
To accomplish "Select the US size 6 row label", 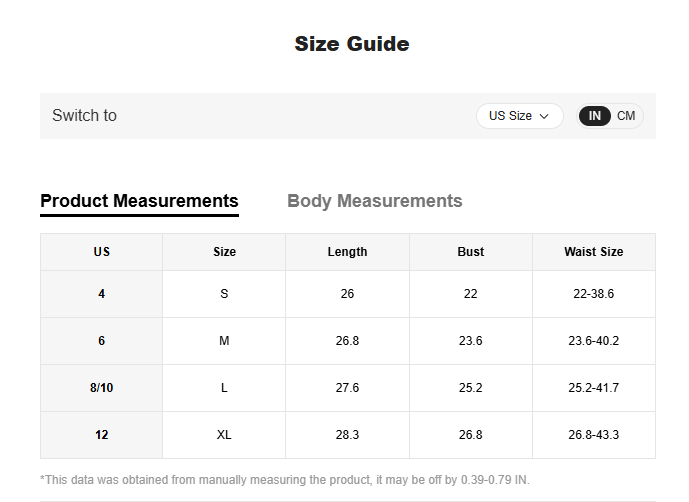I will click(101, 341).
